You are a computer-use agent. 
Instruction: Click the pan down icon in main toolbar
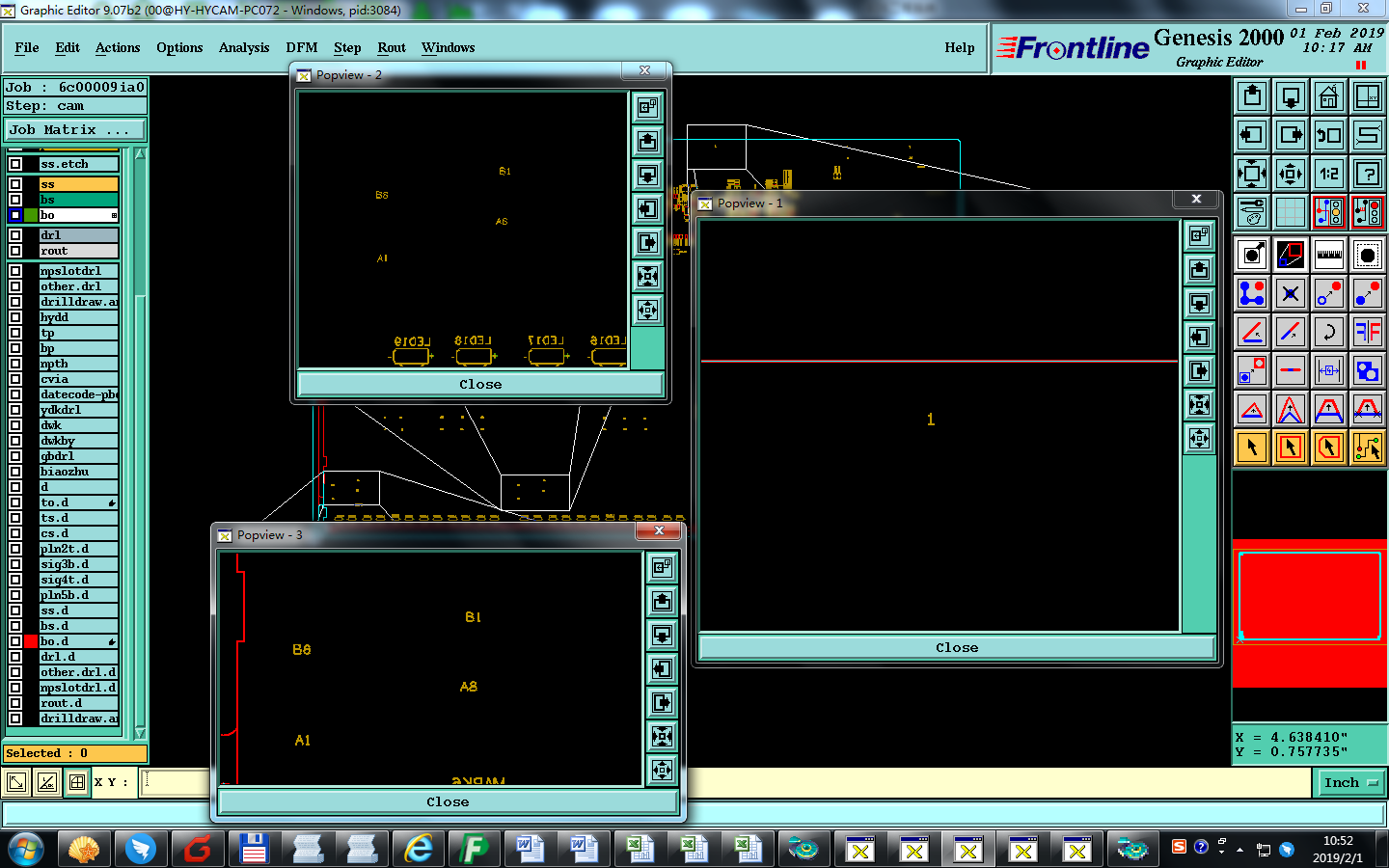click(x=1291, y=96)
